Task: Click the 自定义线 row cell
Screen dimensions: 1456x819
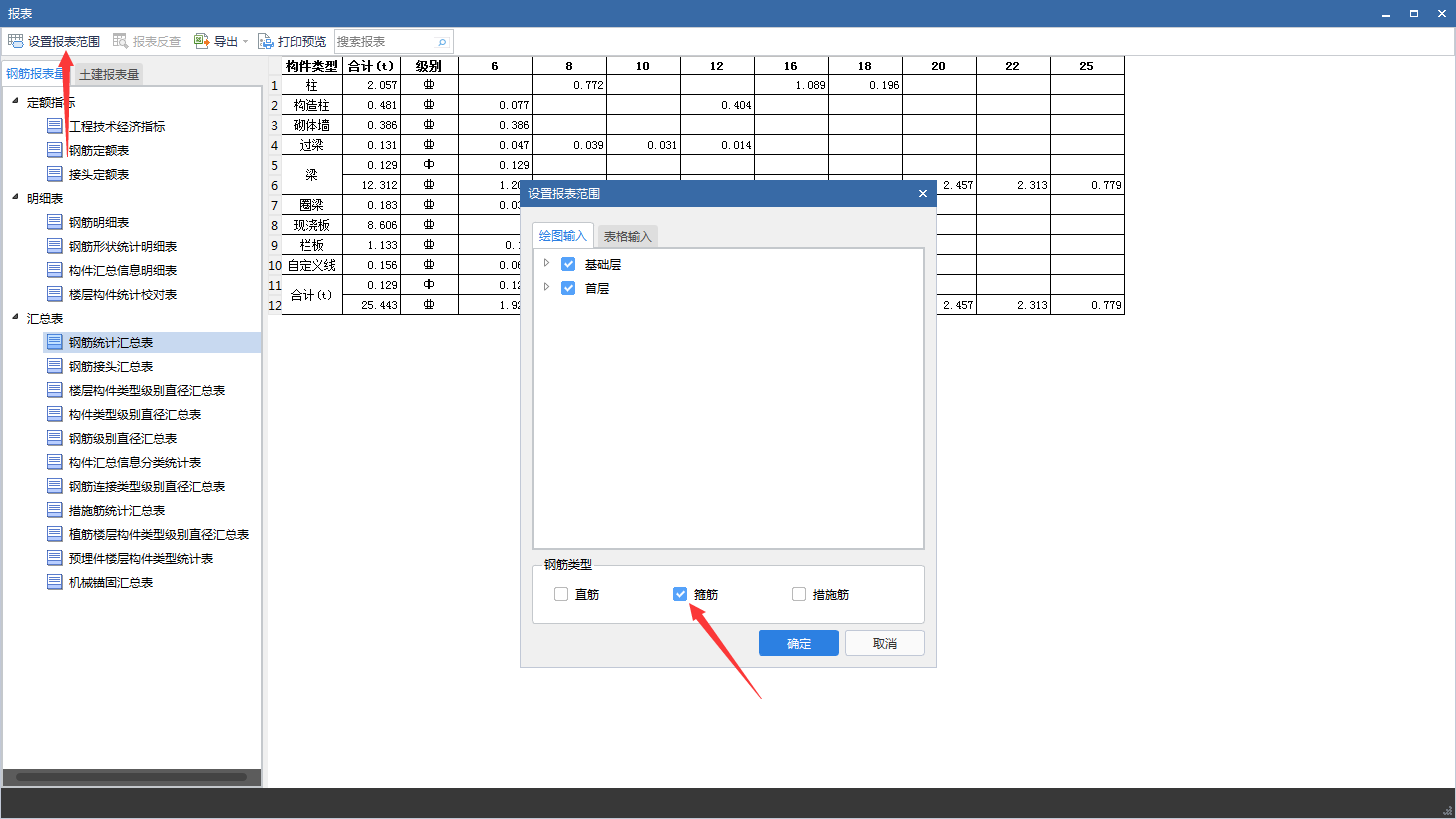Action: [x=312, y=265]
